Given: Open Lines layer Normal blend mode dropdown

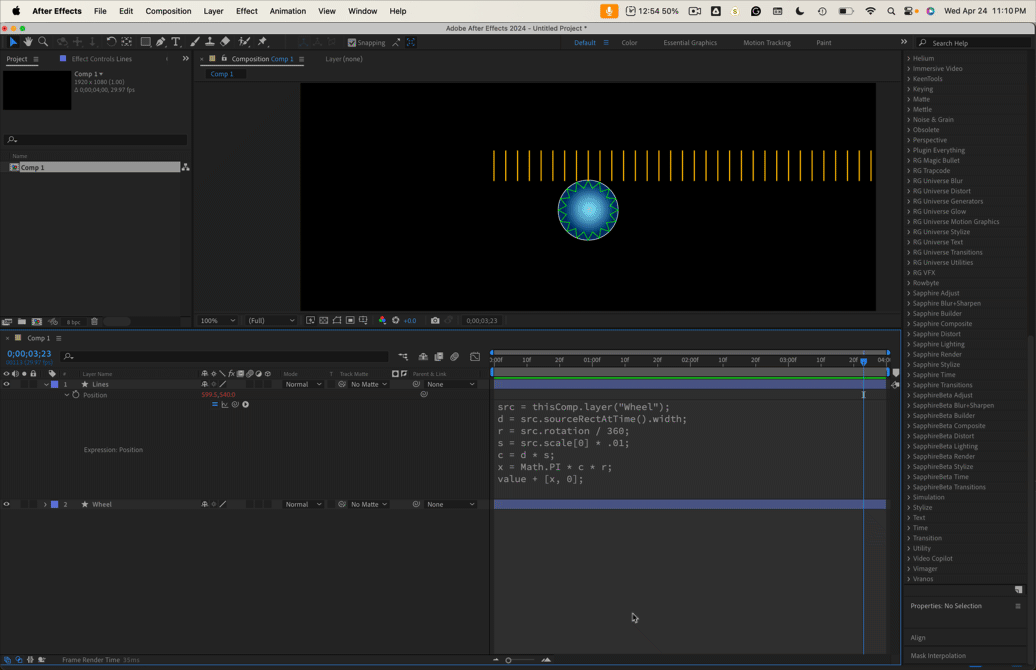Looking at the screenshot, I should pyautogui.click(x=303, y=384).
